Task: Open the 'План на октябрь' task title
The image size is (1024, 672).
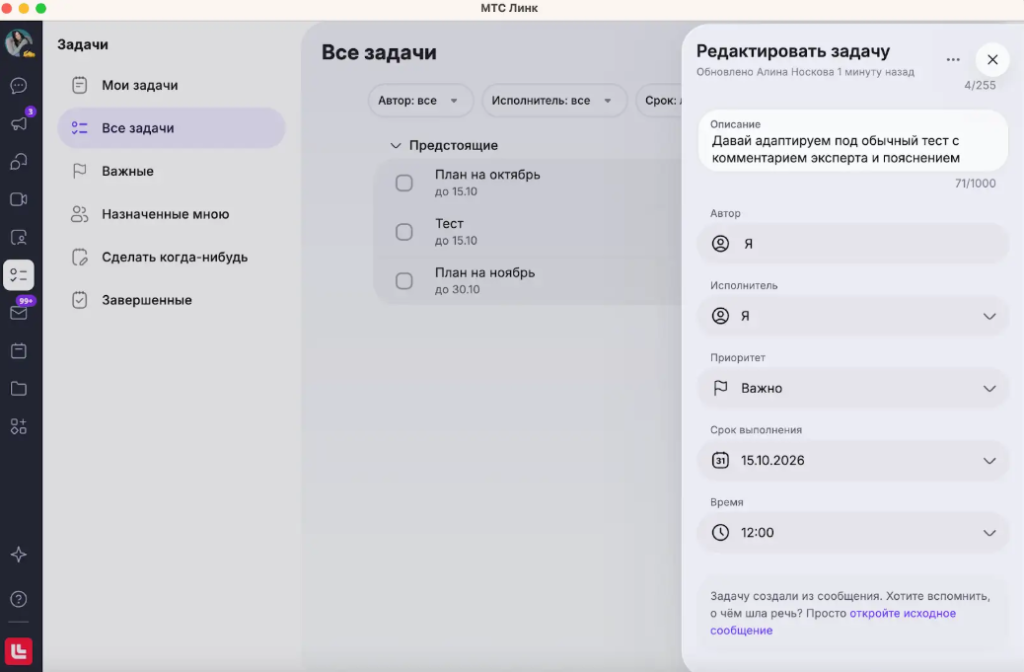Action: pos(487,175)
